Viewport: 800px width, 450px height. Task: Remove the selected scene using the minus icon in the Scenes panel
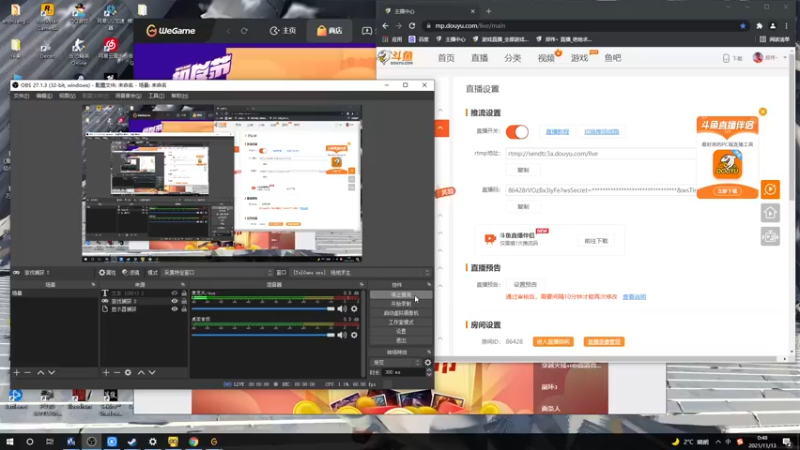28,373
